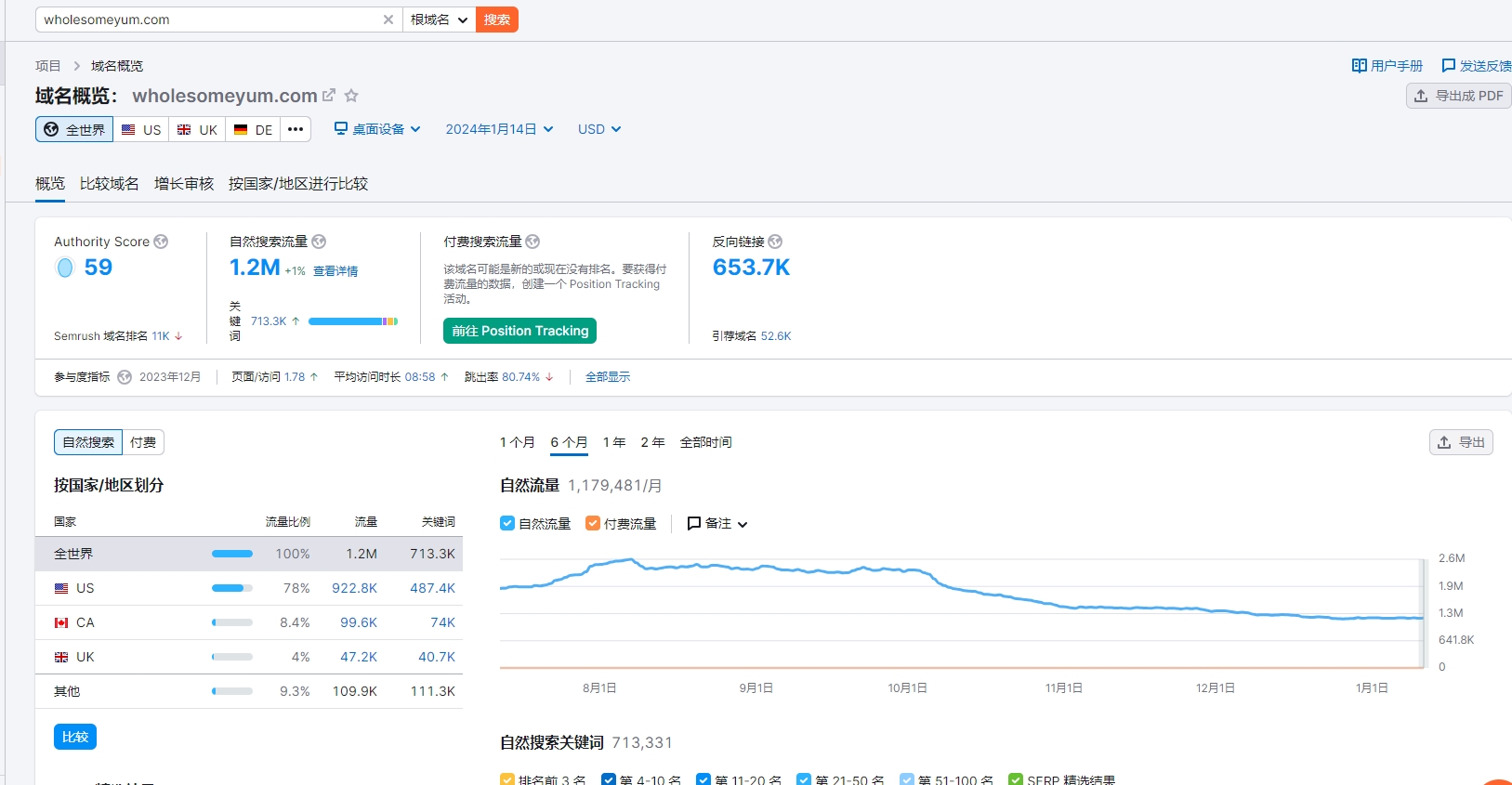Click the 653.7K backlinks value

click(751, 268)
